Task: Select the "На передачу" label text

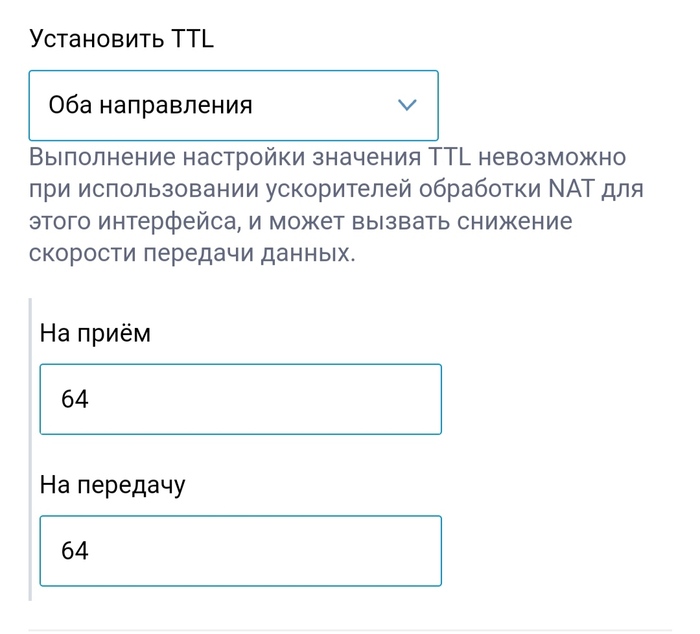Action: pos(113,485)
